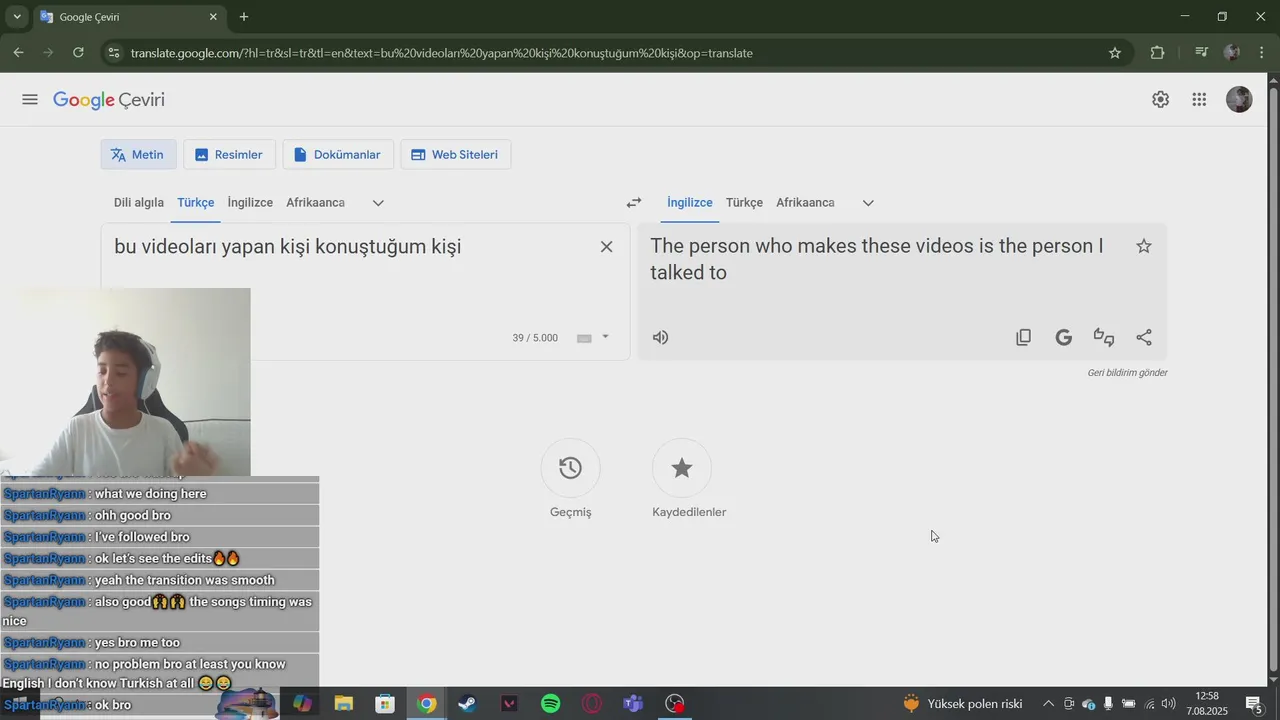1280x720 pixels.
Task: Expand more source languages chevron
Action: (x=378, y=203)
